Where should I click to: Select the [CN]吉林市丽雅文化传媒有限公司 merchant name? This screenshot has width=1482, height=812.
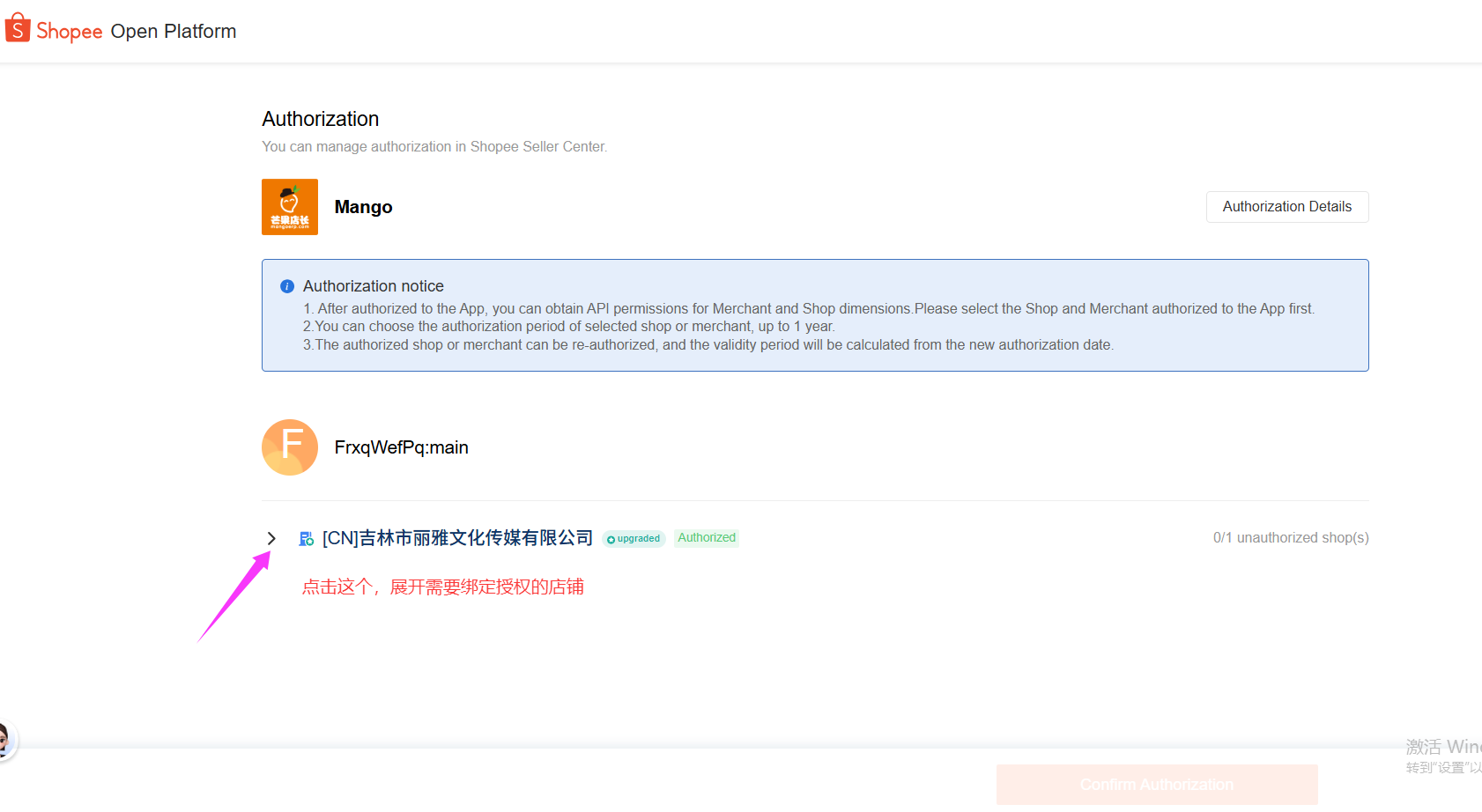coord(457,538)
